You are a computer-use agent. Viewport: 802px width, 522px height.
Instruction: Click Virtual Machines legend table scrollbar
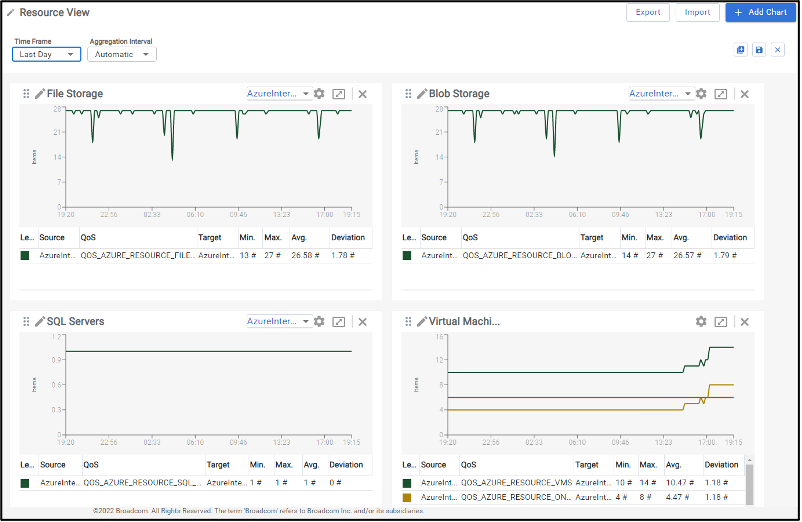tap(750, 485)
